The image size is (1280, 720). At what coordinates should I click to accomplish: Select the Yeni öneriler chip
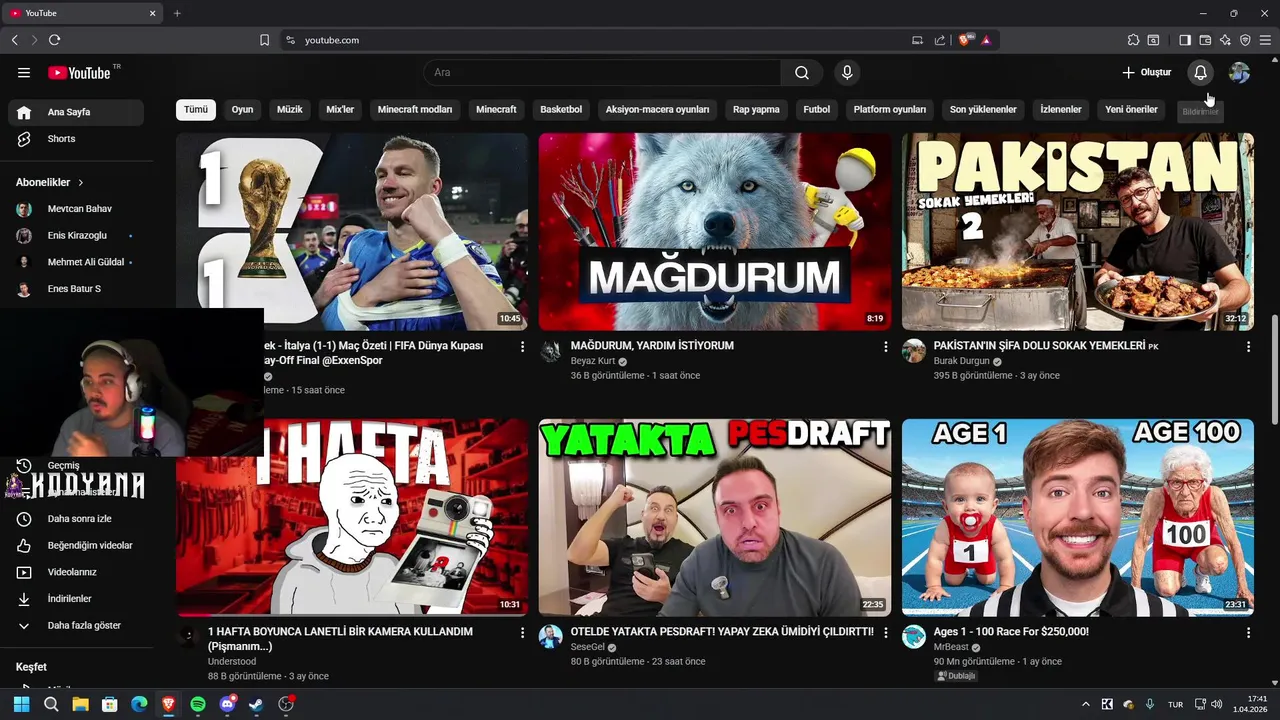pyautogui.click(x=1131, y=110)
